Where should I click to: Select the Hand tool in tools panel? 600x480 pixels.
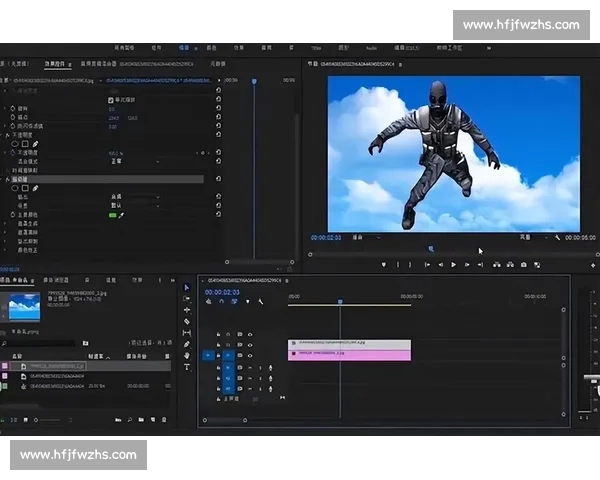tap(187, 355)
